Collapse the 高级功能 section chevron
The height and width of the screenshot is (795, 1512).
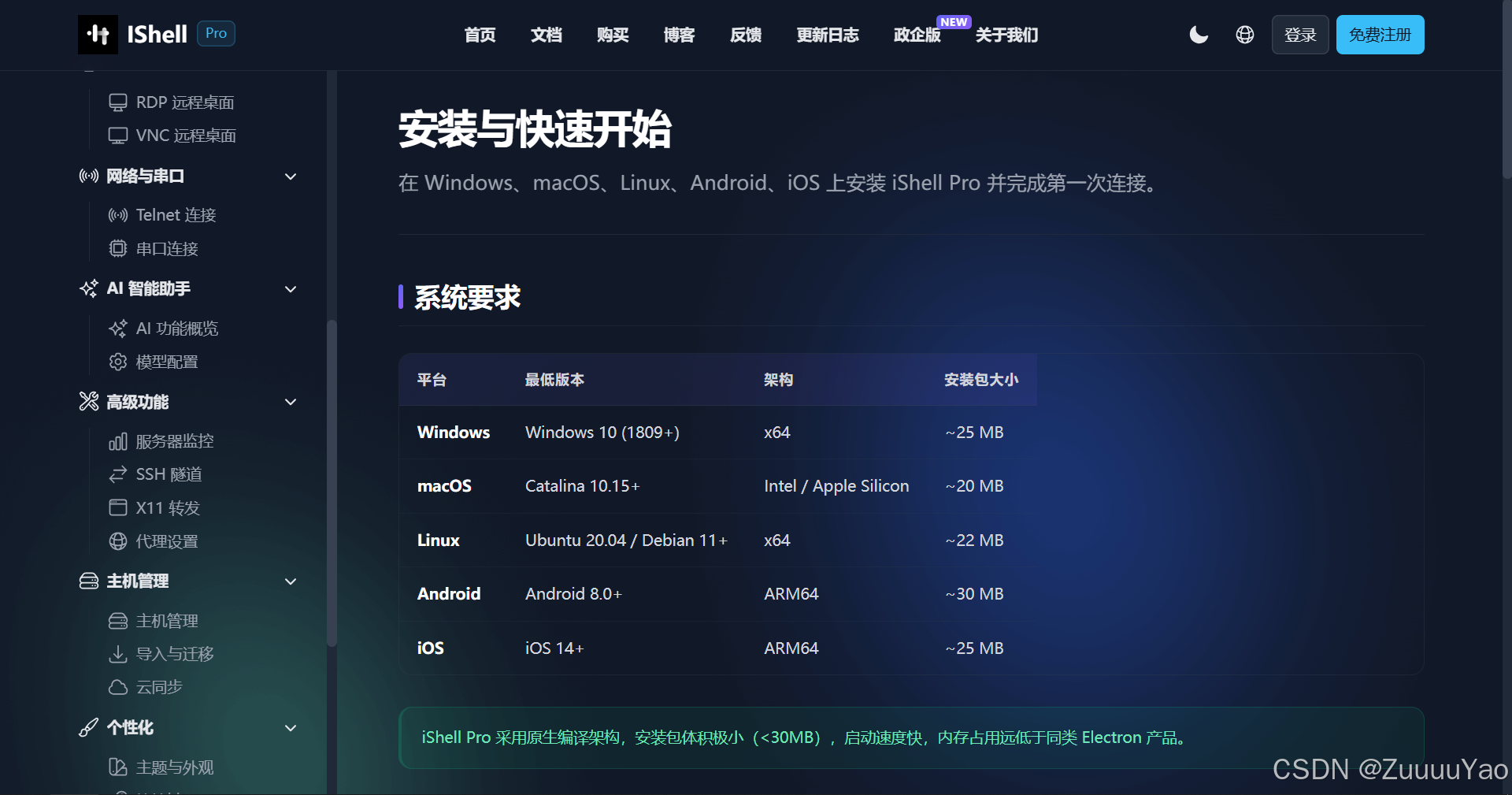291,402
